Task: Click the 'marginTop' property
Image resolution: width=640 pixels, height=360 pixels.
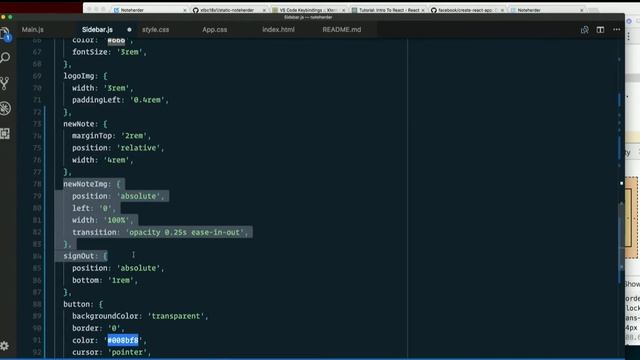Action: click(x=92, y=136)
